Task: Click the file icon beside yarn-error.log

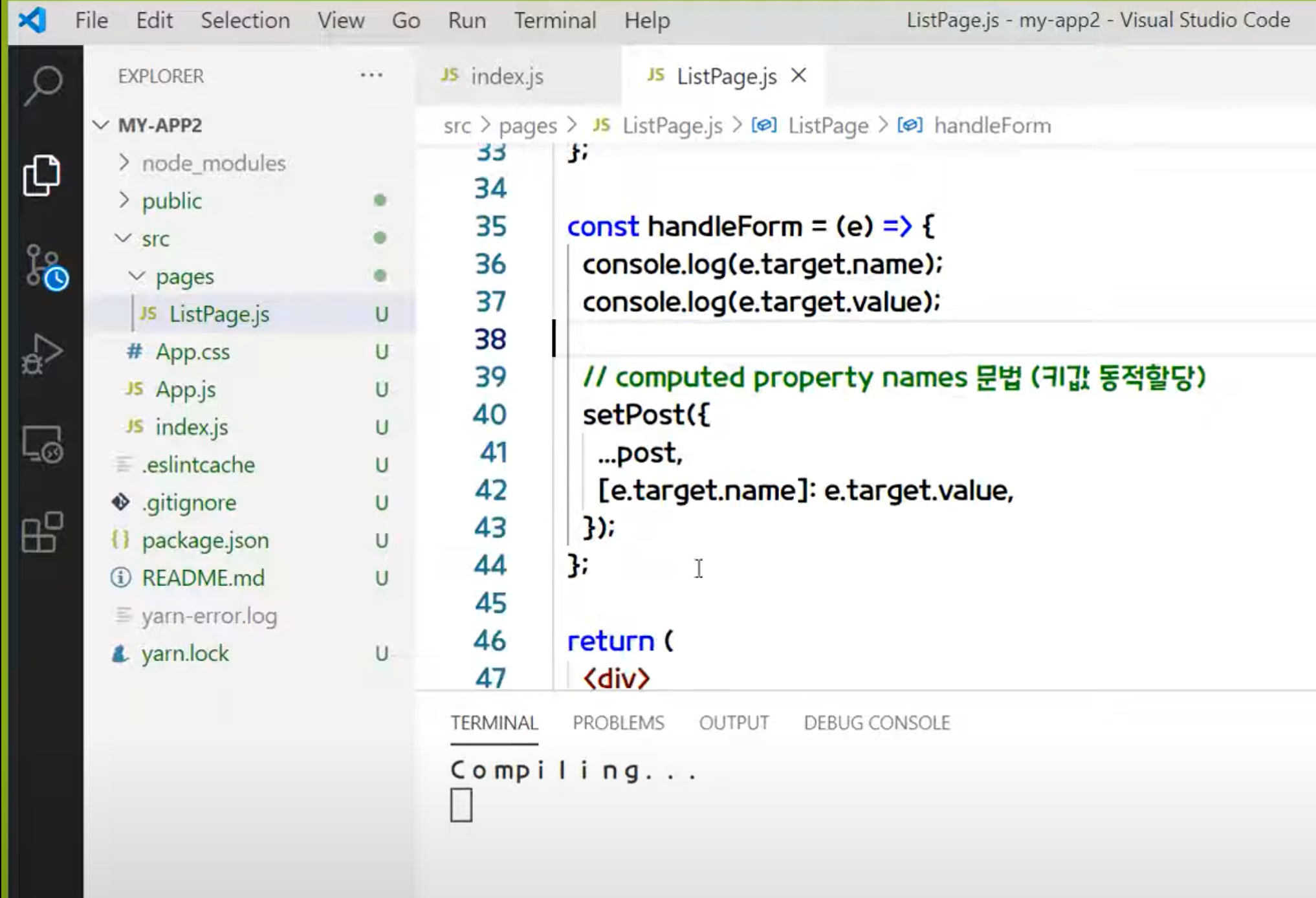Action: pyautogui.click(x=122, y=615)
